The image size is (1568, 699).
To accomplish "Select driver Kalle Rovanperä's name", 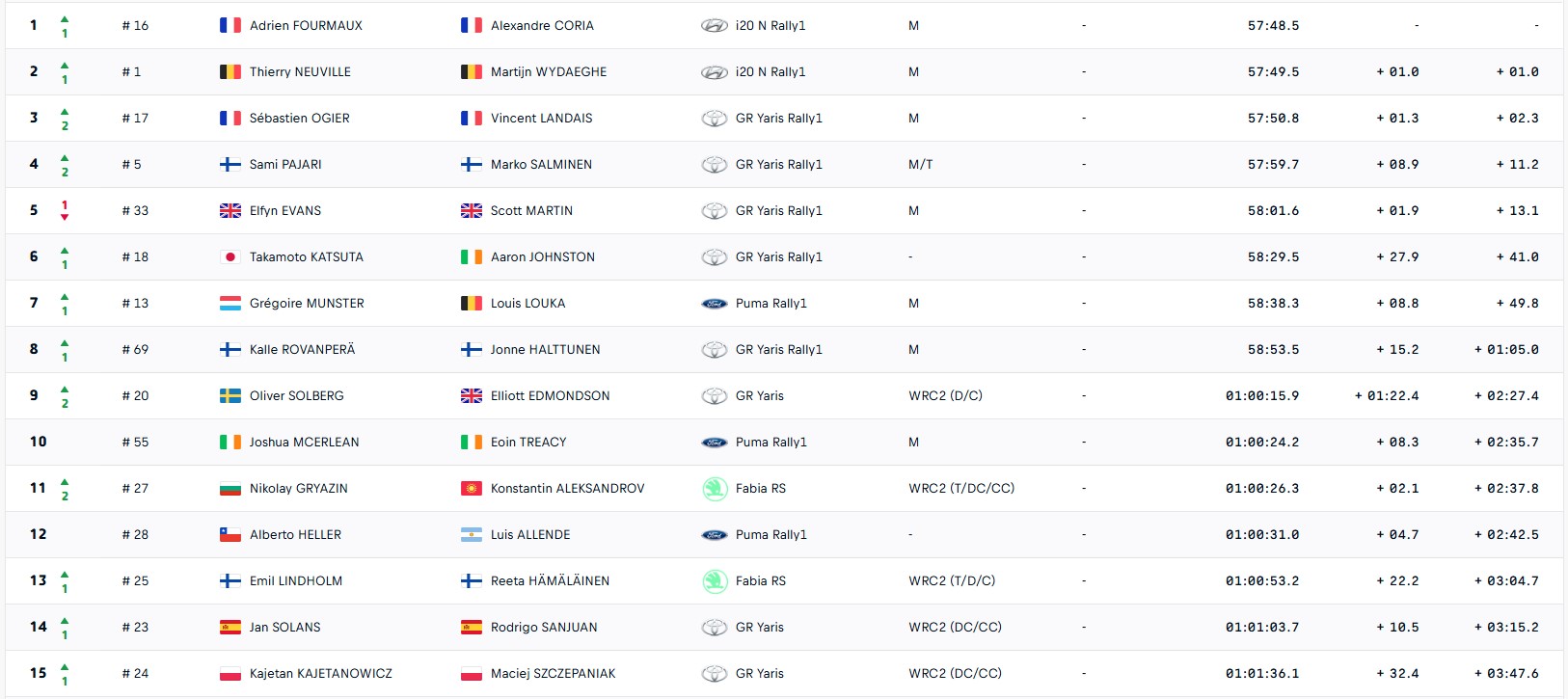I will (302, 350).
